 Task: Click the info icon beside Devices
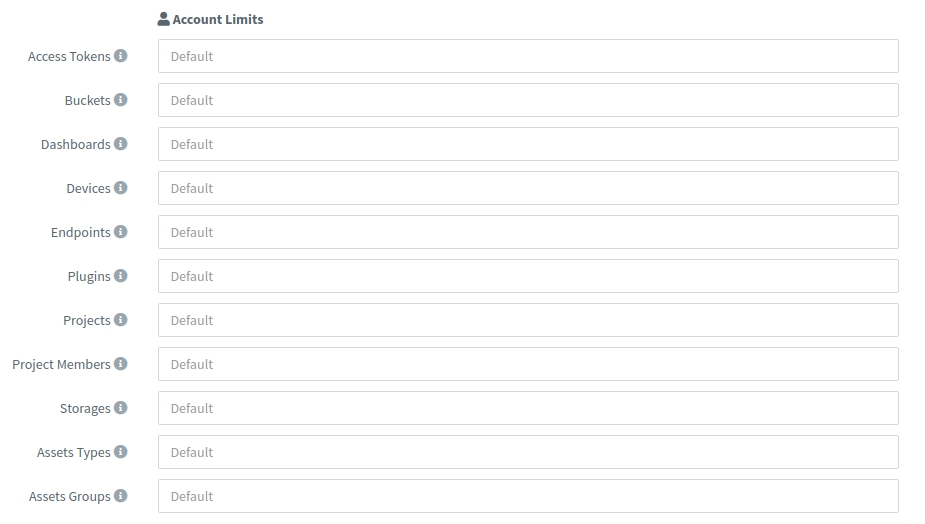point(121,188)
